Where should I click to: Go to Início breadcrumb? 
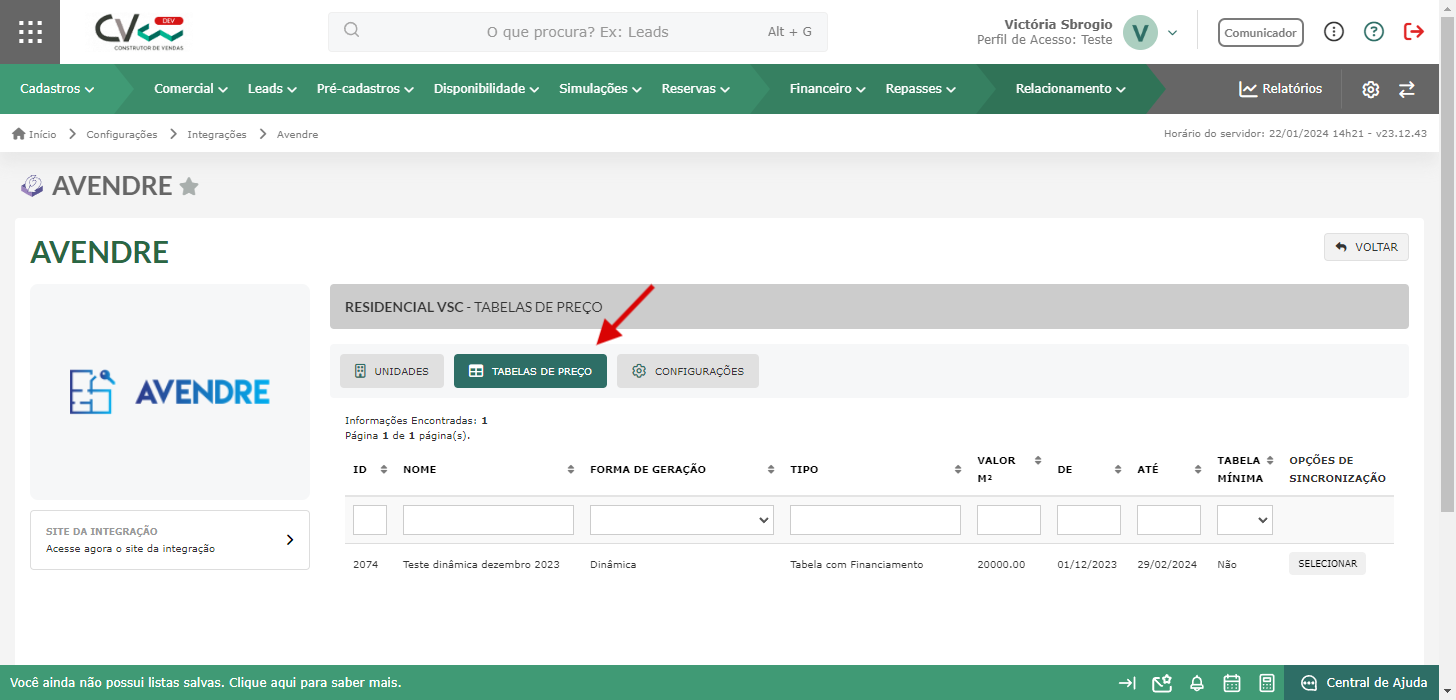[34, 134]
